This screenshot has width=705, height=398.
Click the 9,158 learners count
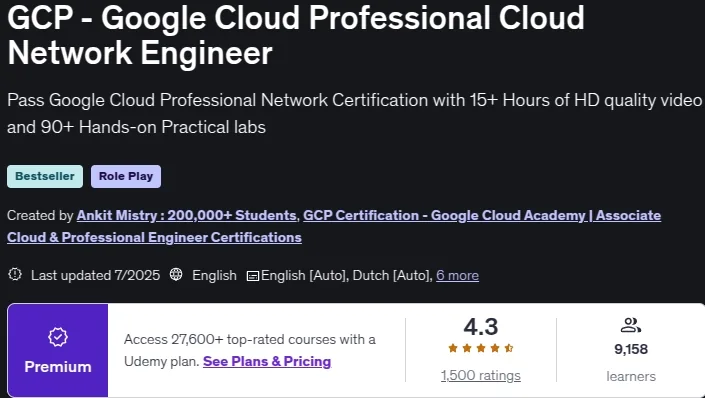click(x=631, y=349)
